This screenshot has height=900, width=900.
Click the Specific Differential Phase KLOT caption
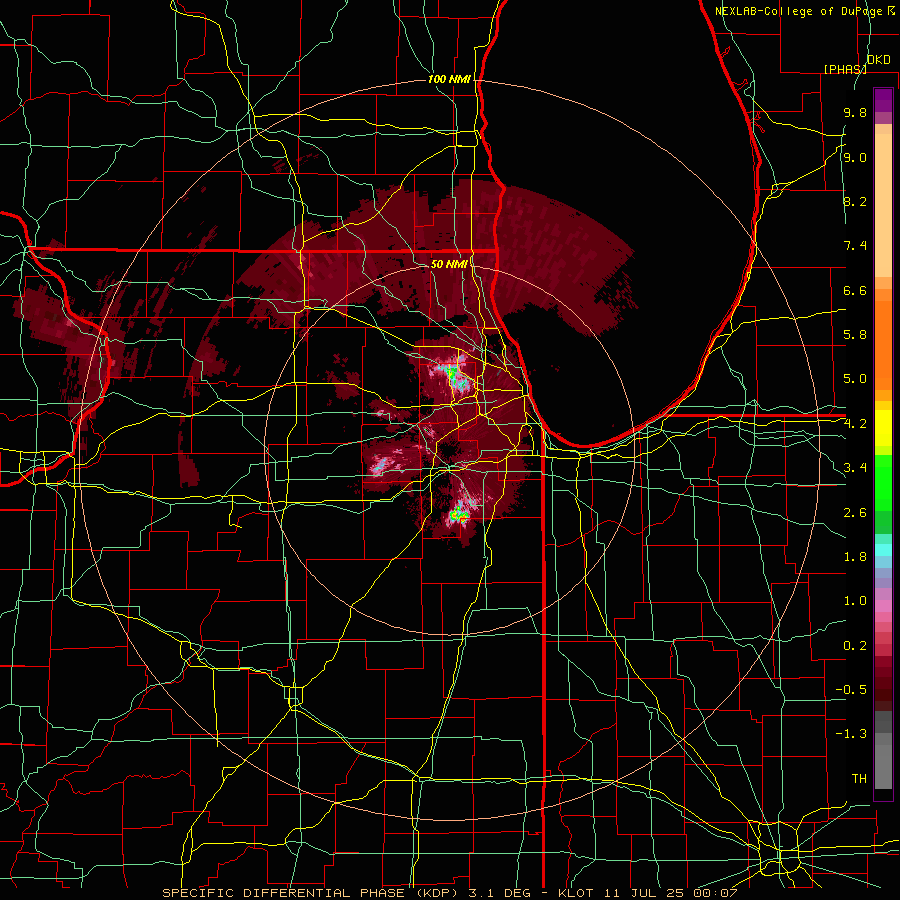click(x=449, y=893)
